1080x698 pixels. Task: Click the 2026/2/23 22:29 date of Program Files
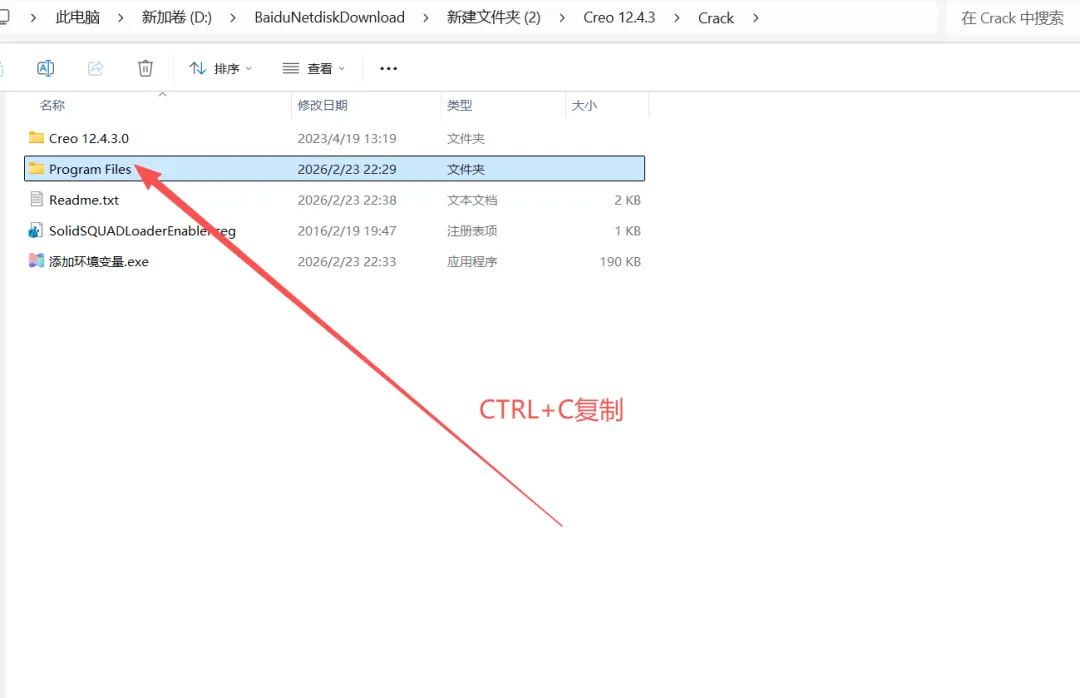pos(347,170)
